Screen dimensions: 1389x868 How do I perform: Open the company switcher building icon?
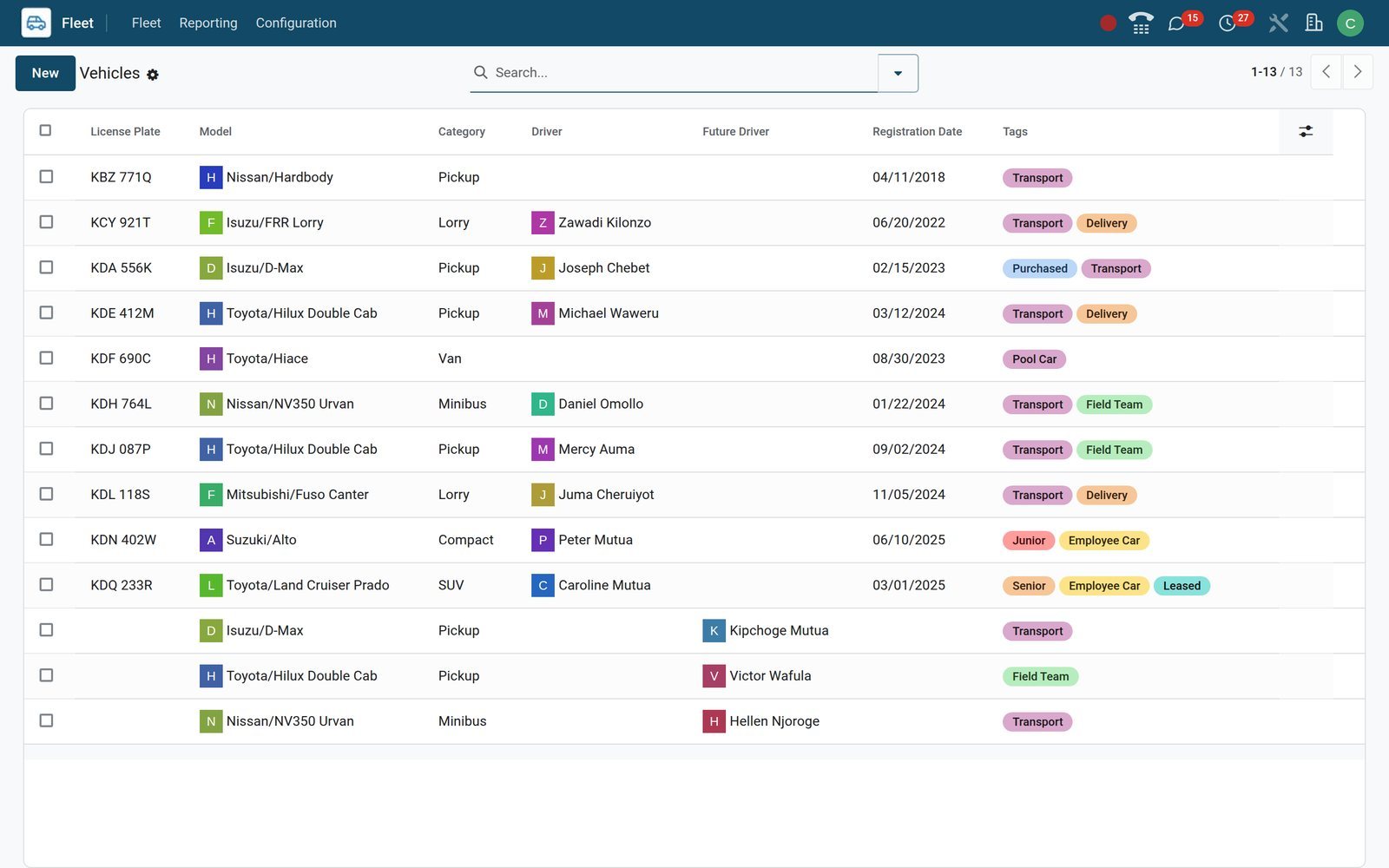(1314, 23)
